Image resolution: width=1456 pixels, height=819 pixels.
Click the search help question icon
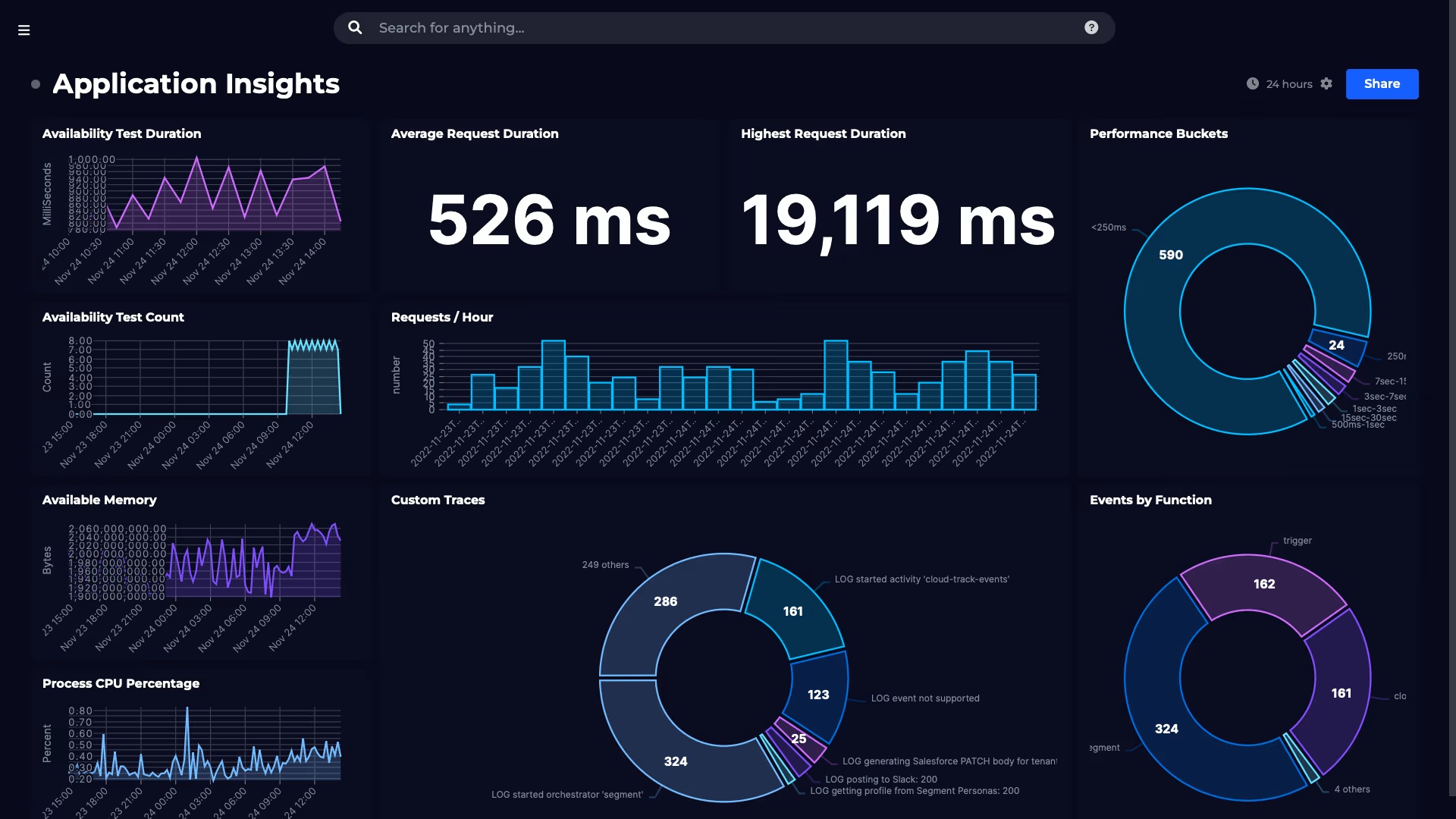point(1091,28)
